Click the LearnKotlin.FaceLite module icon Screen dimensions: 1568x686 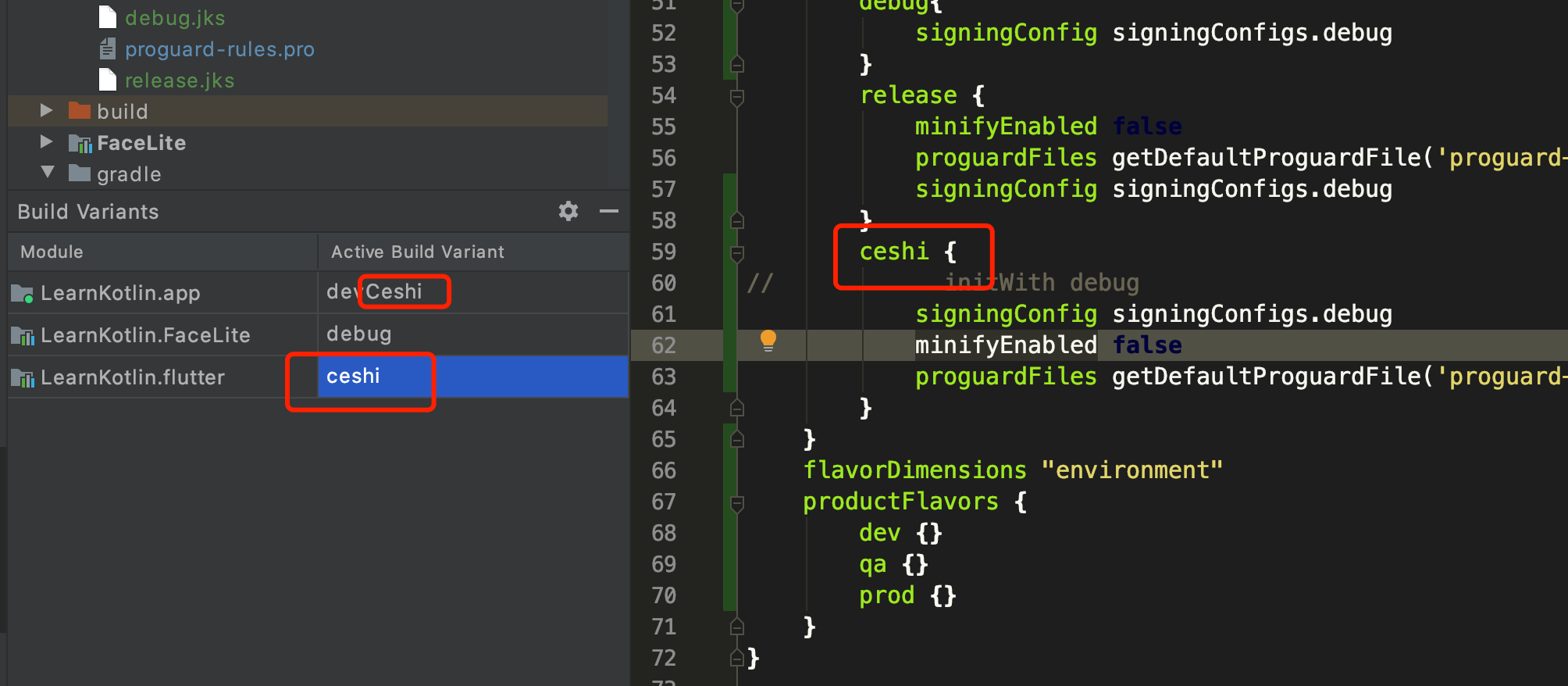click(x=23, y=336)
